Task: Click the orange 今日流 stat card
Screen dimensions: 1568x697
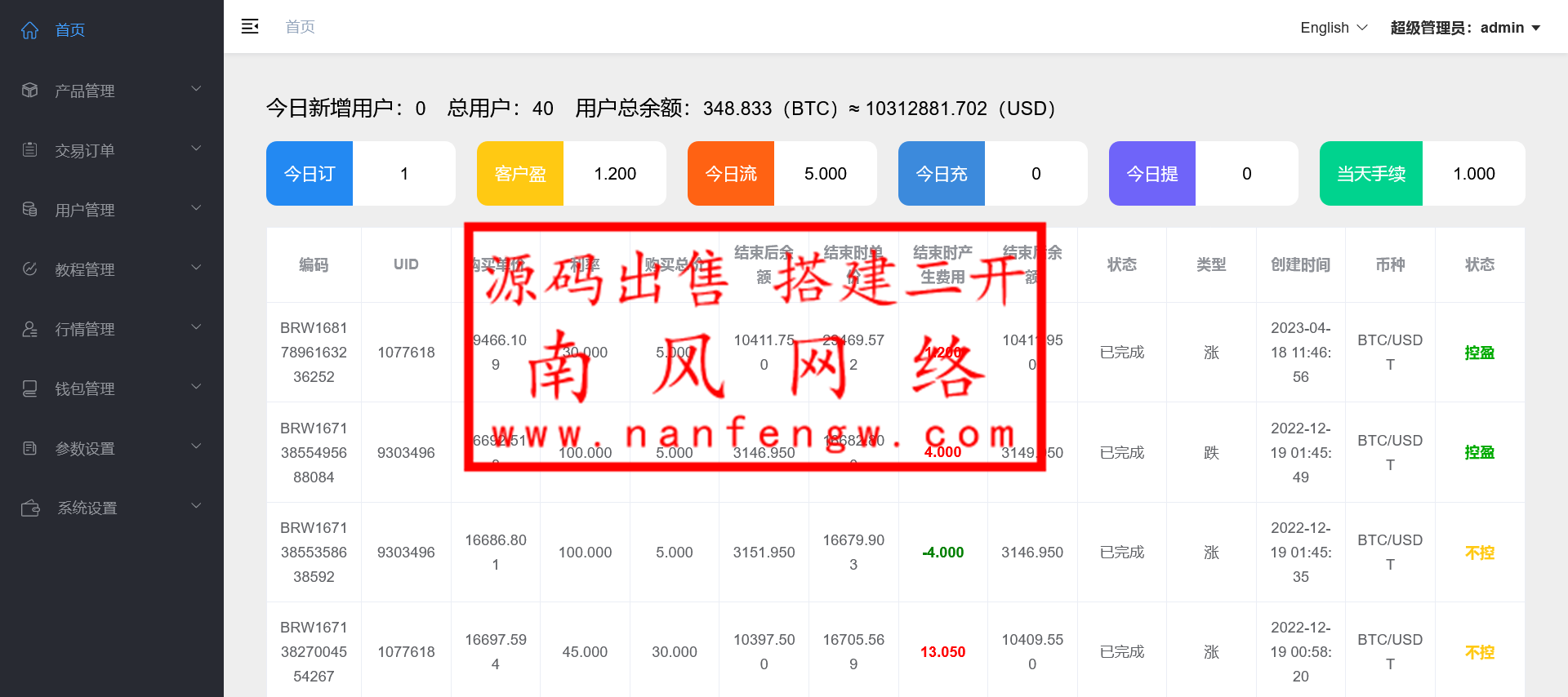Action: click(731, 174)
